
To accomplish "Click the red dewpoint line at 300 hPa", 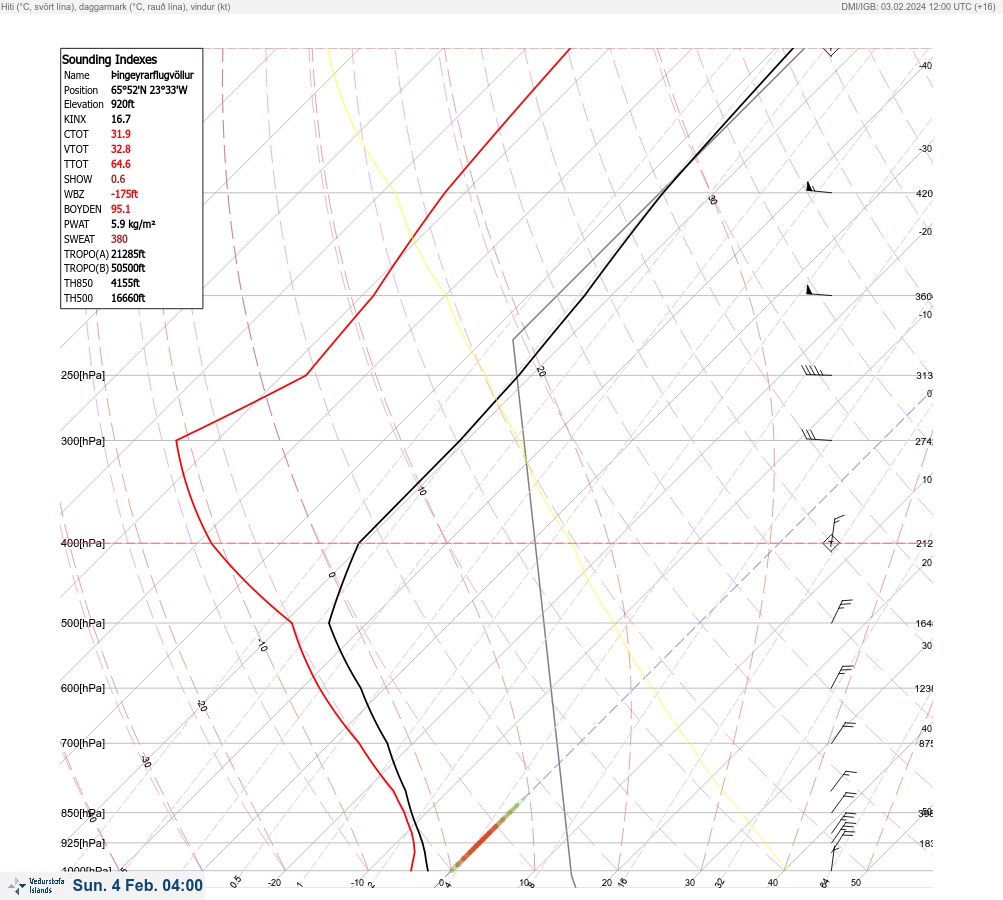I will (177, 440).
